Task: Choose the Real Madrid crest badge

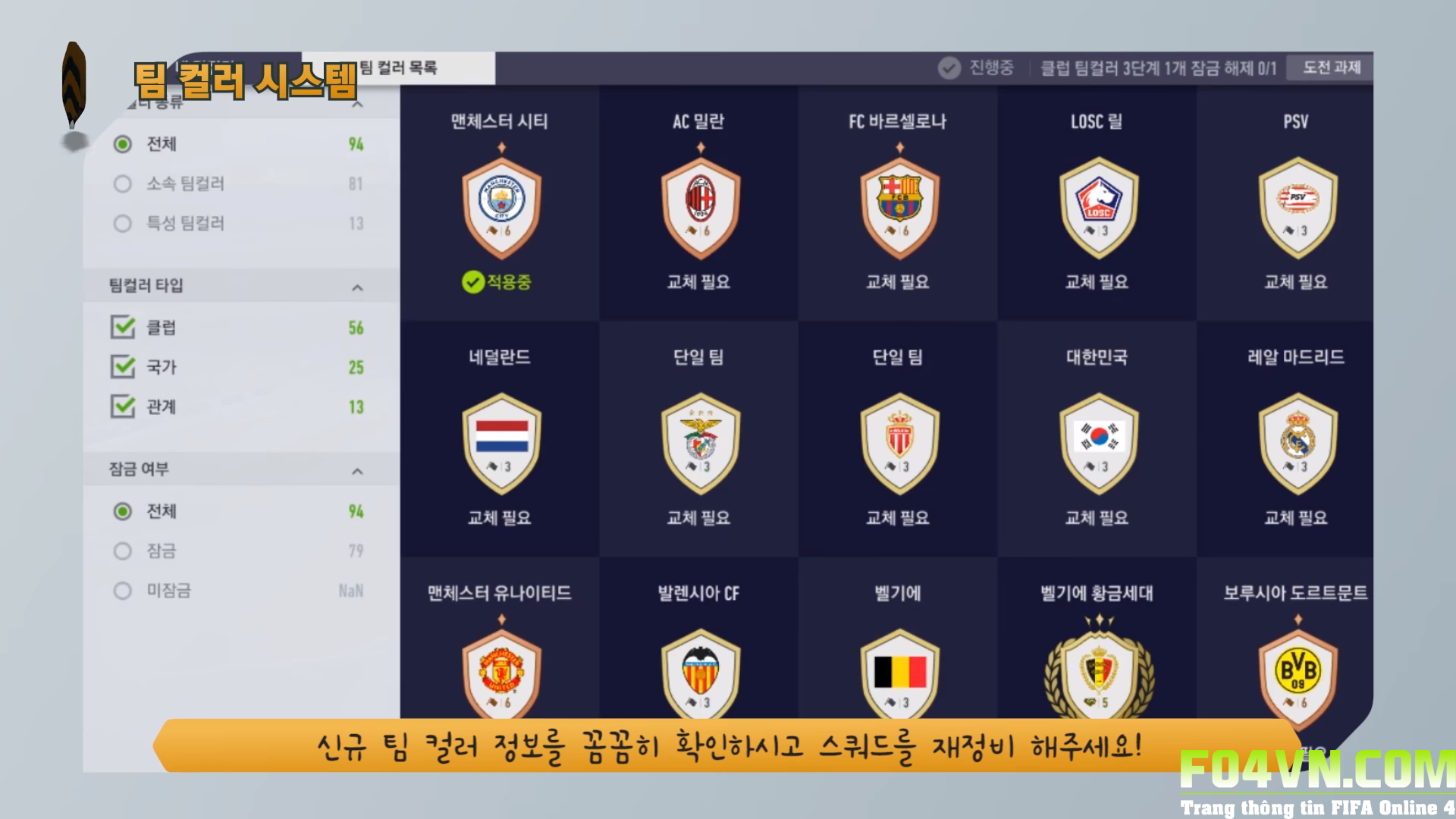Action: click(x=1298, y=444)
